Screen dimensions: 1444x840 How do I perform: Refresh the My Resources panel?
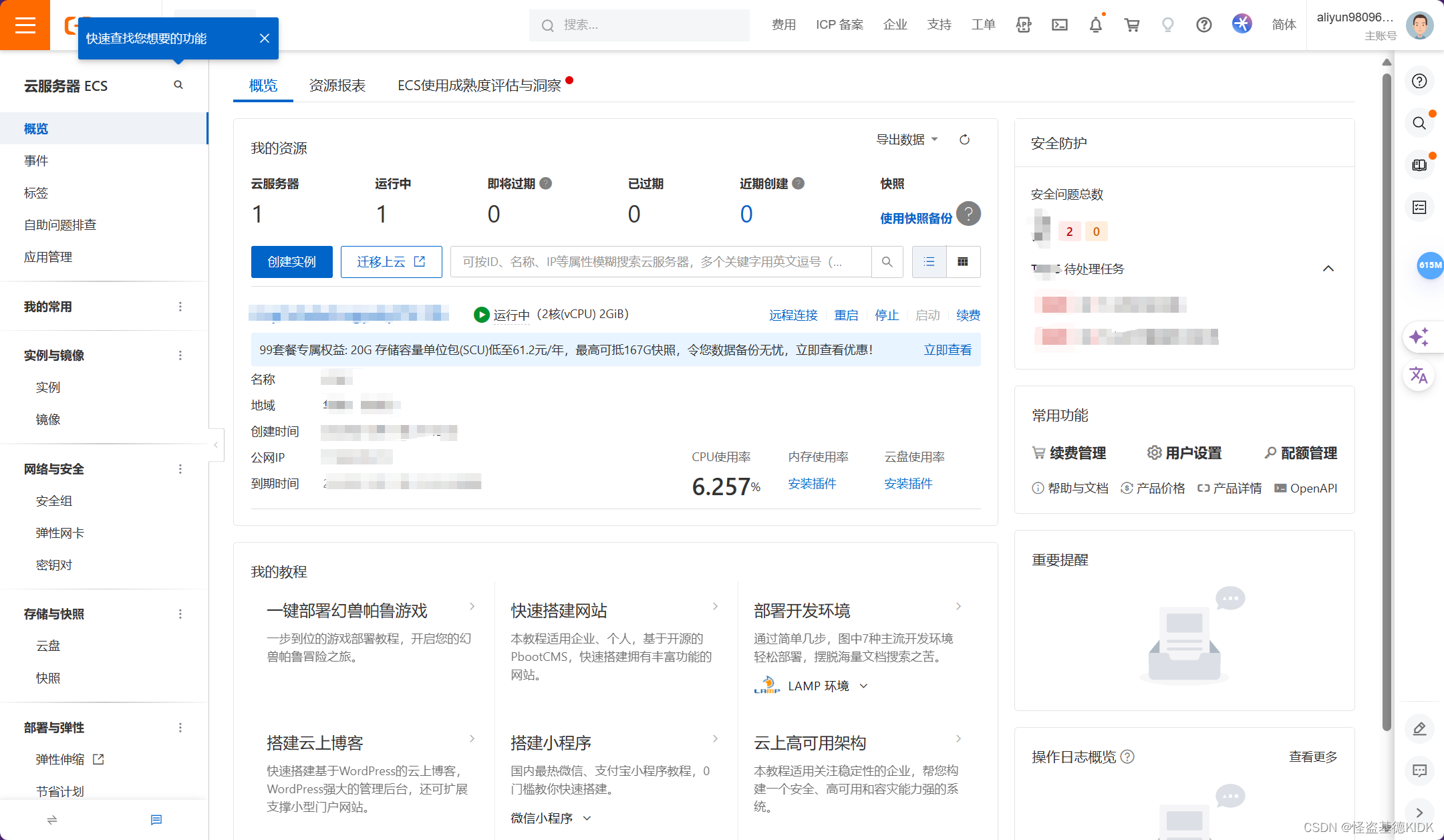point(964,140)
